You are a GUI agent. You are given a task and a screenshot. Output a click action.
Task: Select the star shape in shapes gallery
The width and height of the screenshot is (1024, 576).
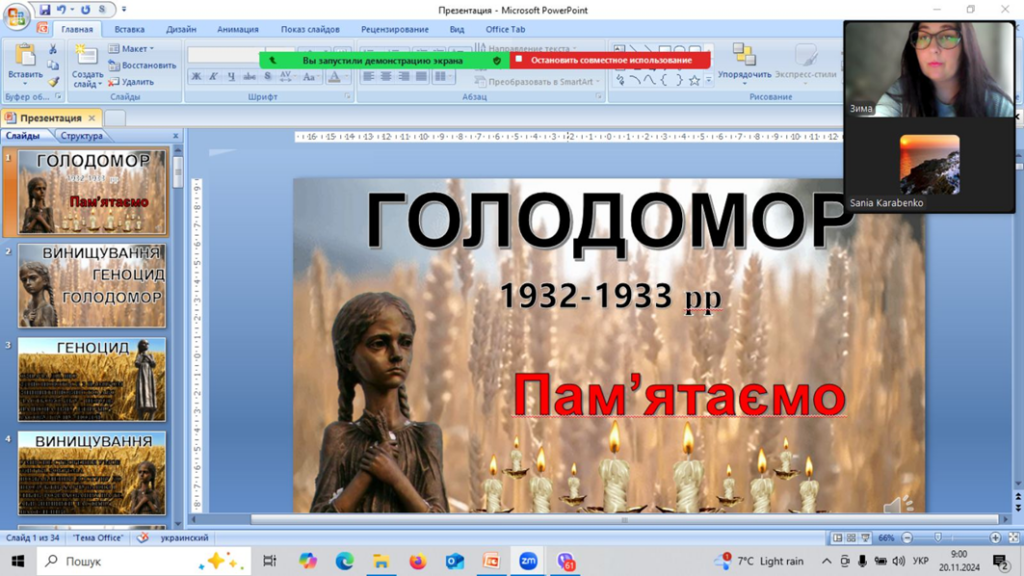coord(694,80)
